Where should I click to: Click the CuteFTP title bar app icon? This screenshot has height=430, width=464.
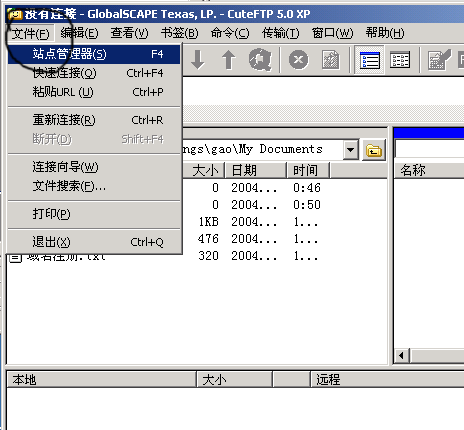click(15, 14)
